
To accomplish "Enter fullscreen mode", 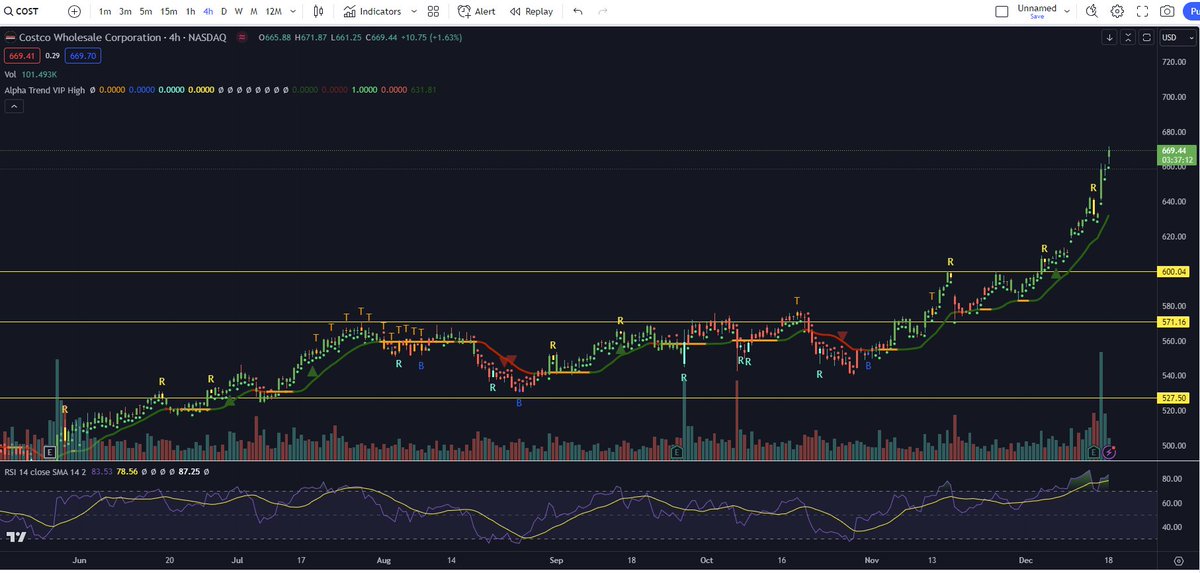I will click(x=1142, y=11).
